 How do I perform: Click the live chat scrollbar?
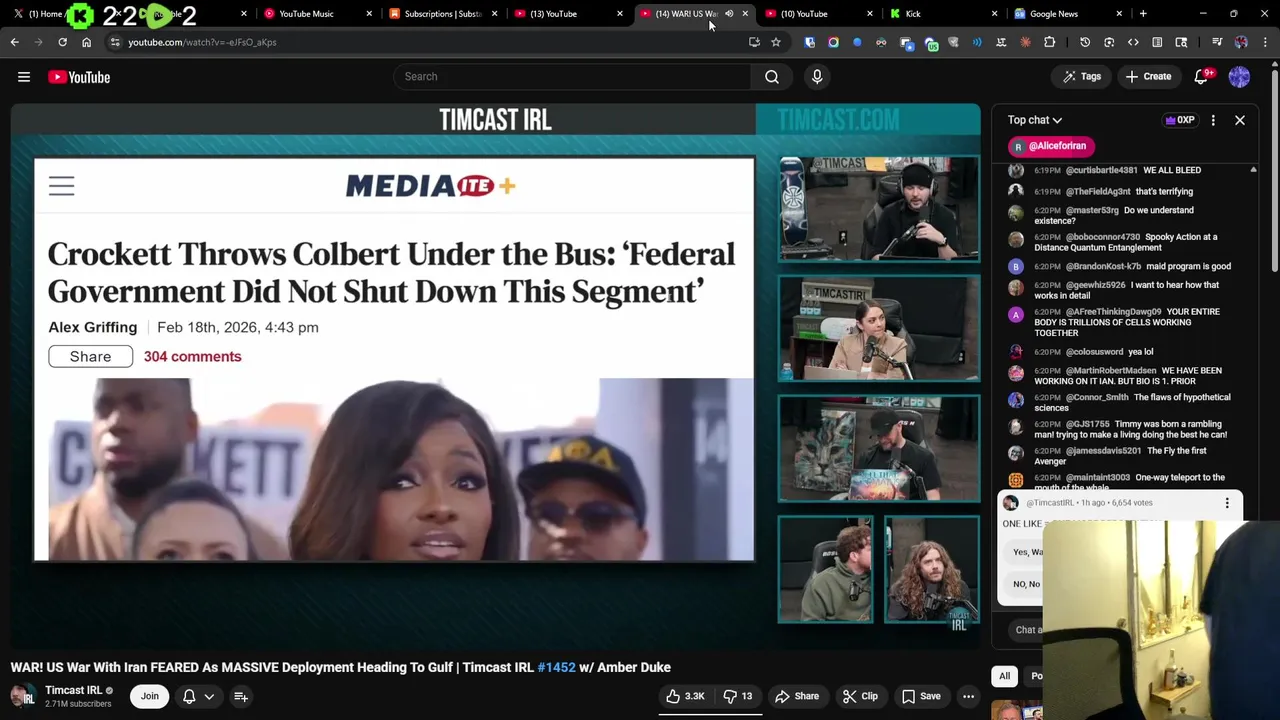(x=1253, y=325)
